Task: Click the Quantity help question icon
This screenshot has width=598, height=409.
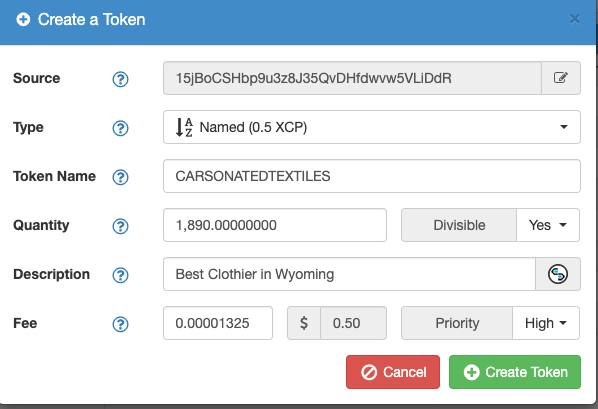Action: (120, 226)
